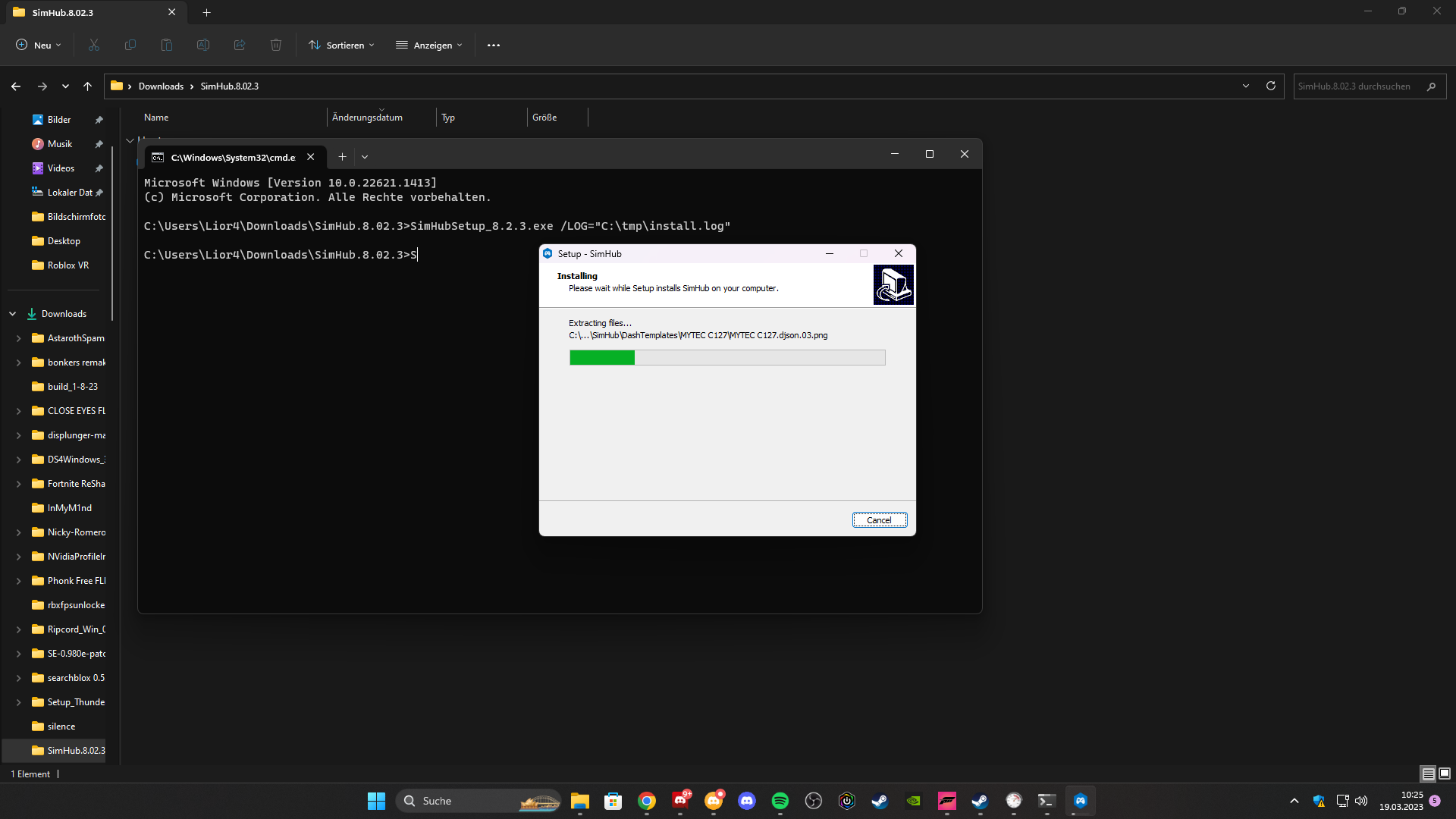Open the Anzeigen dropdown
Viewport: 1456px width, 819px height.
point(429,45)
